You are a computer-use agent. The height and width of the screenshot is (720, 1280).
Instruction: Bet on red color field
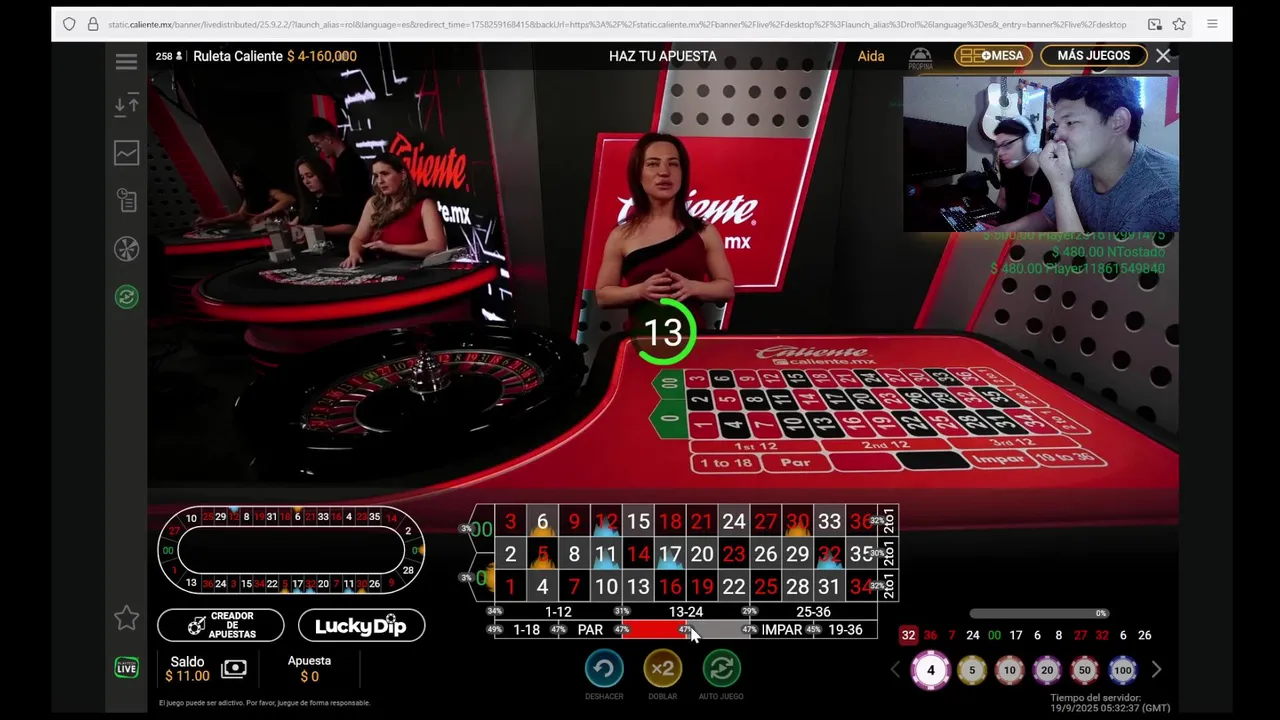(x=654, y=630)
